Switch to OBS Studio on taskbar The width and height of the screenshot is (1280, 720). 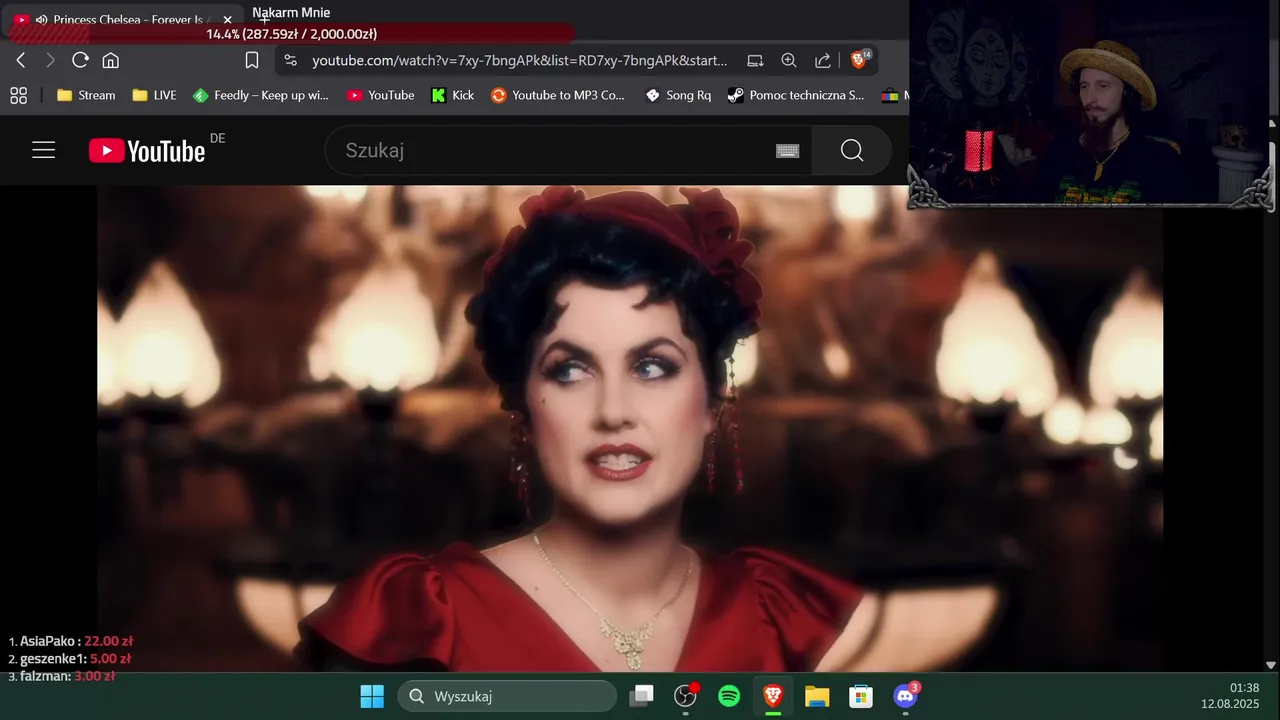[x=686, y=696]
